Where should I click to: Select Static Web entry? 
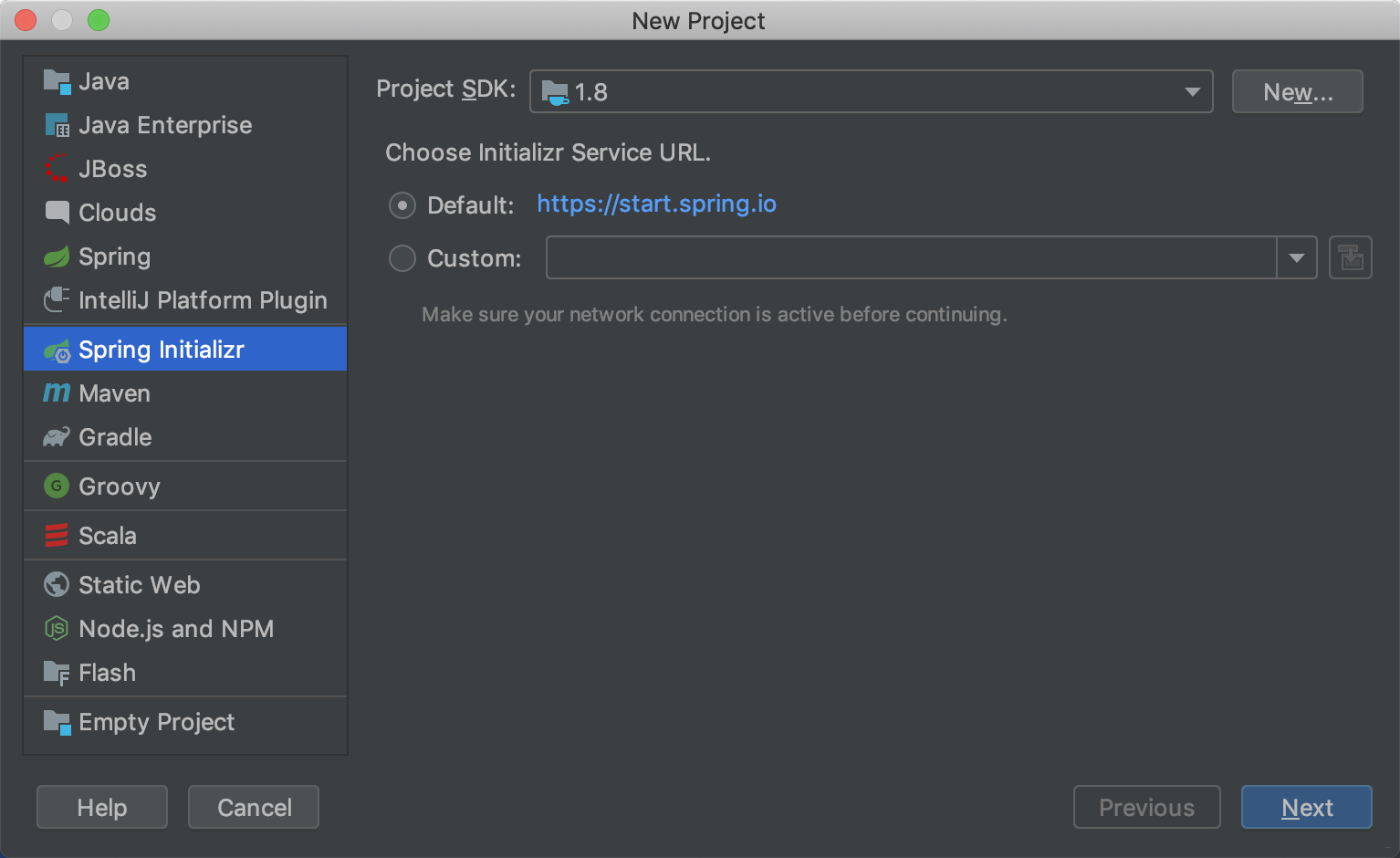pos(185,585)
